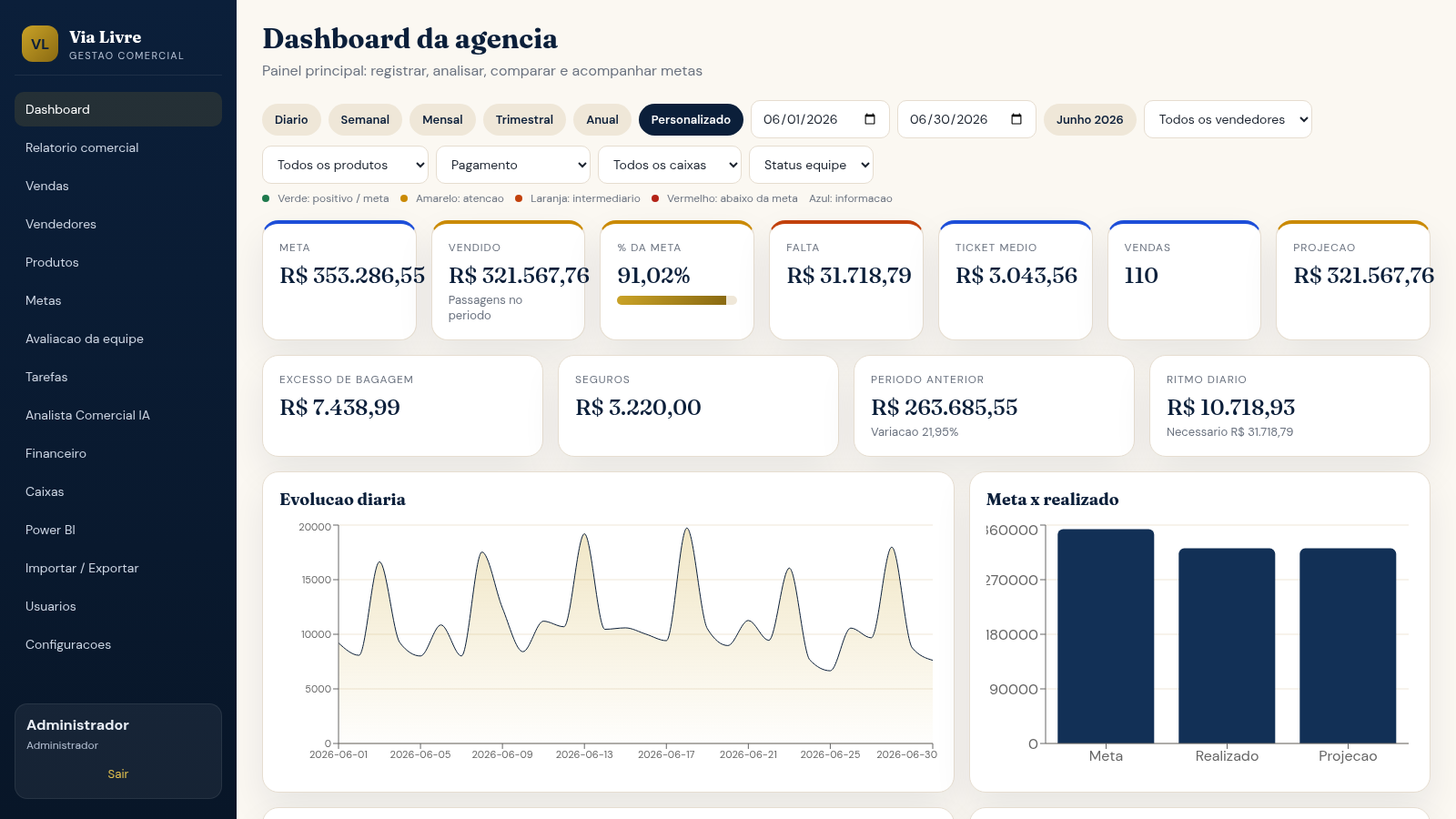Image resolution: width=1456 pixels, height=819 pixels.
Task: Go to the Metas page
Action: pyautogui.click(x=118, y=300)
